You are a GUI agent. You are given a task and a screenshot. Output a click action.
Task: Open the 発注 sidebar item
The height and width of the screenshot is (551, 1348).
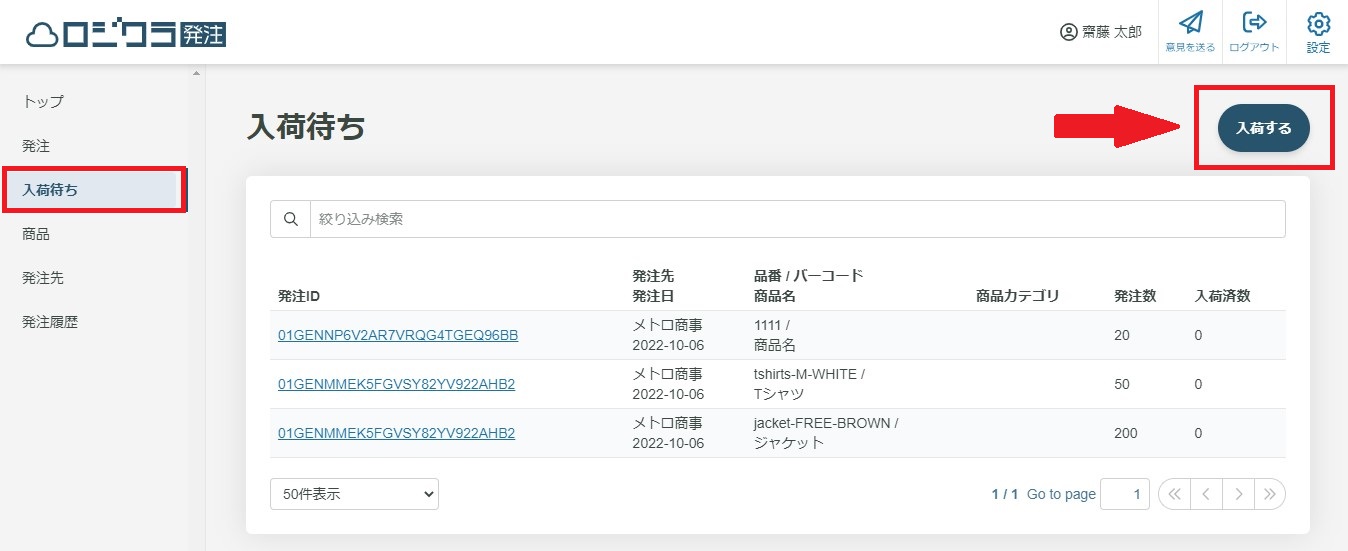36,146
